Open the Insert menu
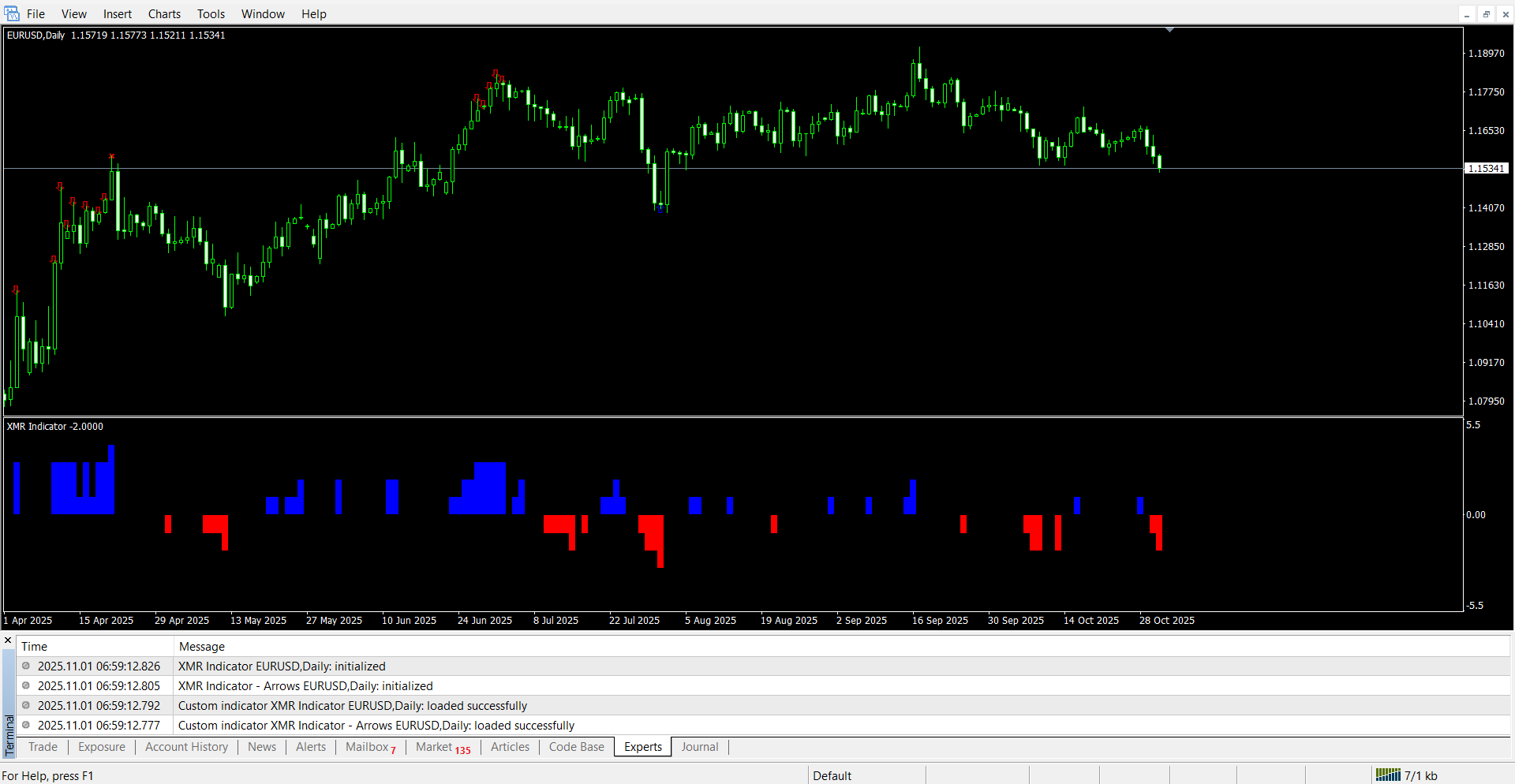Image resolution: width=1515 pixels, height=784 pixels. click(118, 14)
